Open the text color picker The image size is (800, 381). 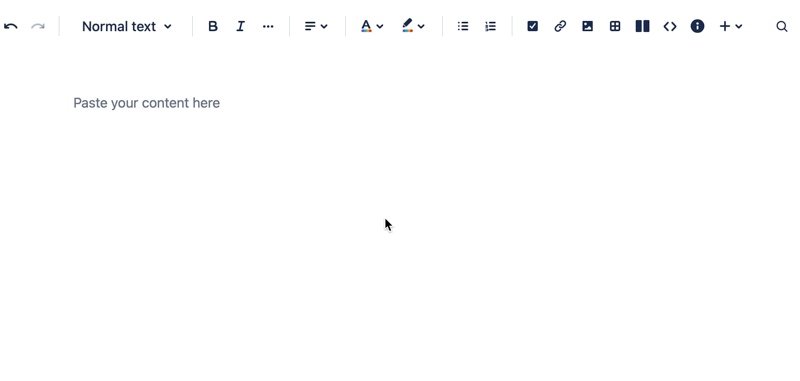pos(366,26)
